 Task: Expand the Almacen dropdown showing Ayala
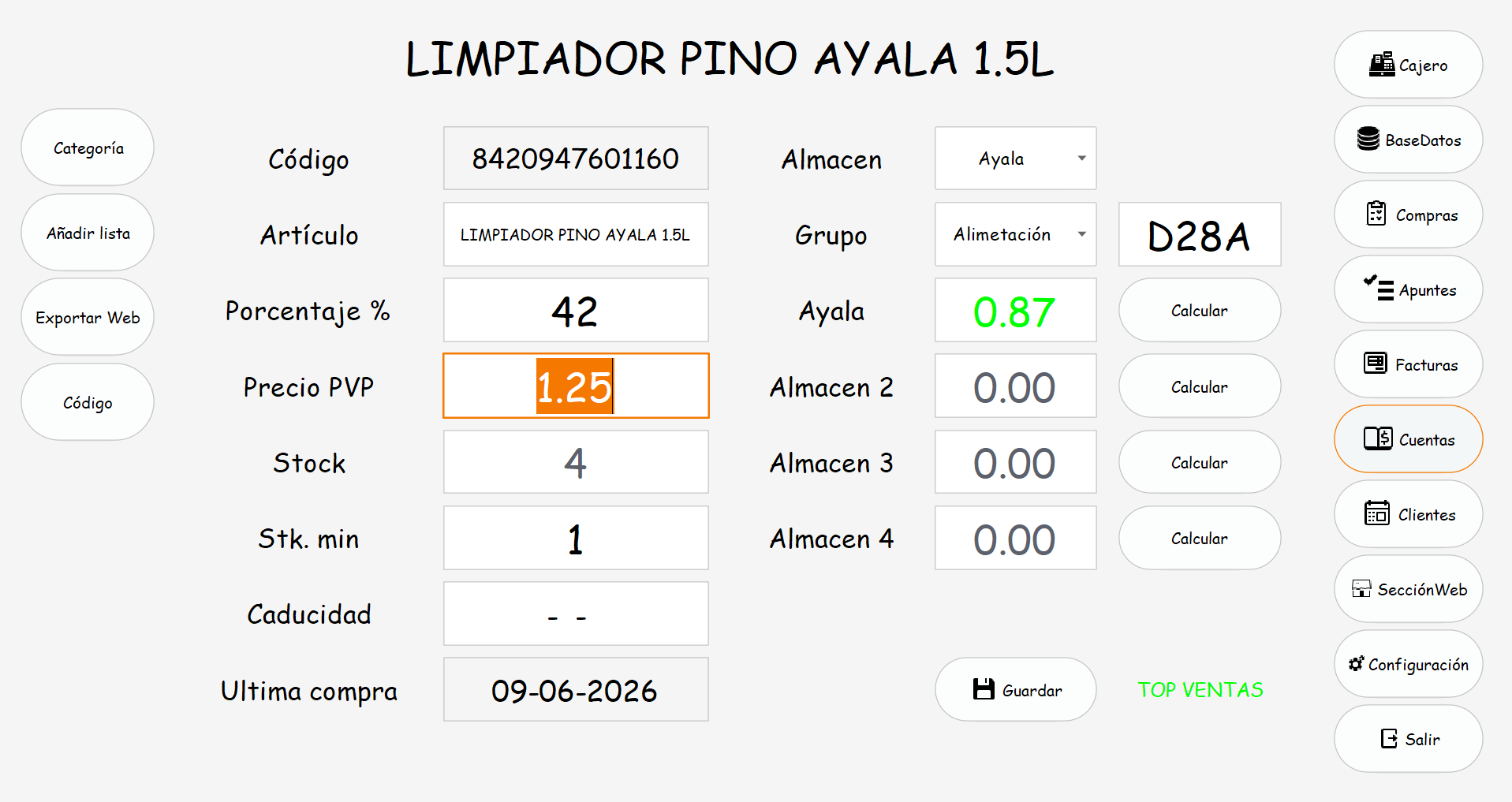[1016, 158]
